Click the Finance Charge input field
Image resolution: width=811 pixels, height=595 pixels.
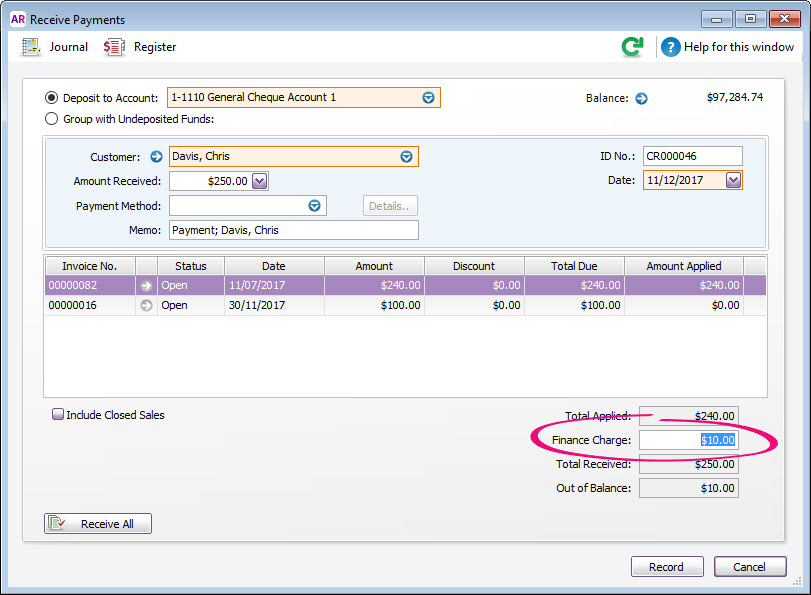tap(688, 440)
